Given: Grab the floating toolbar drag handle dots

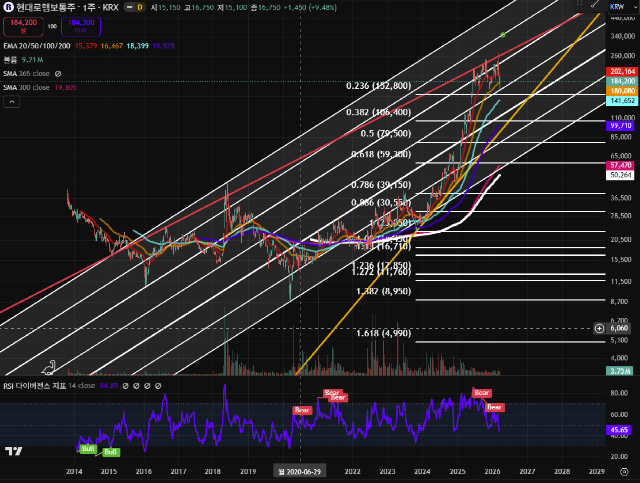Looking at the screenshot, I should click(579, 3).
